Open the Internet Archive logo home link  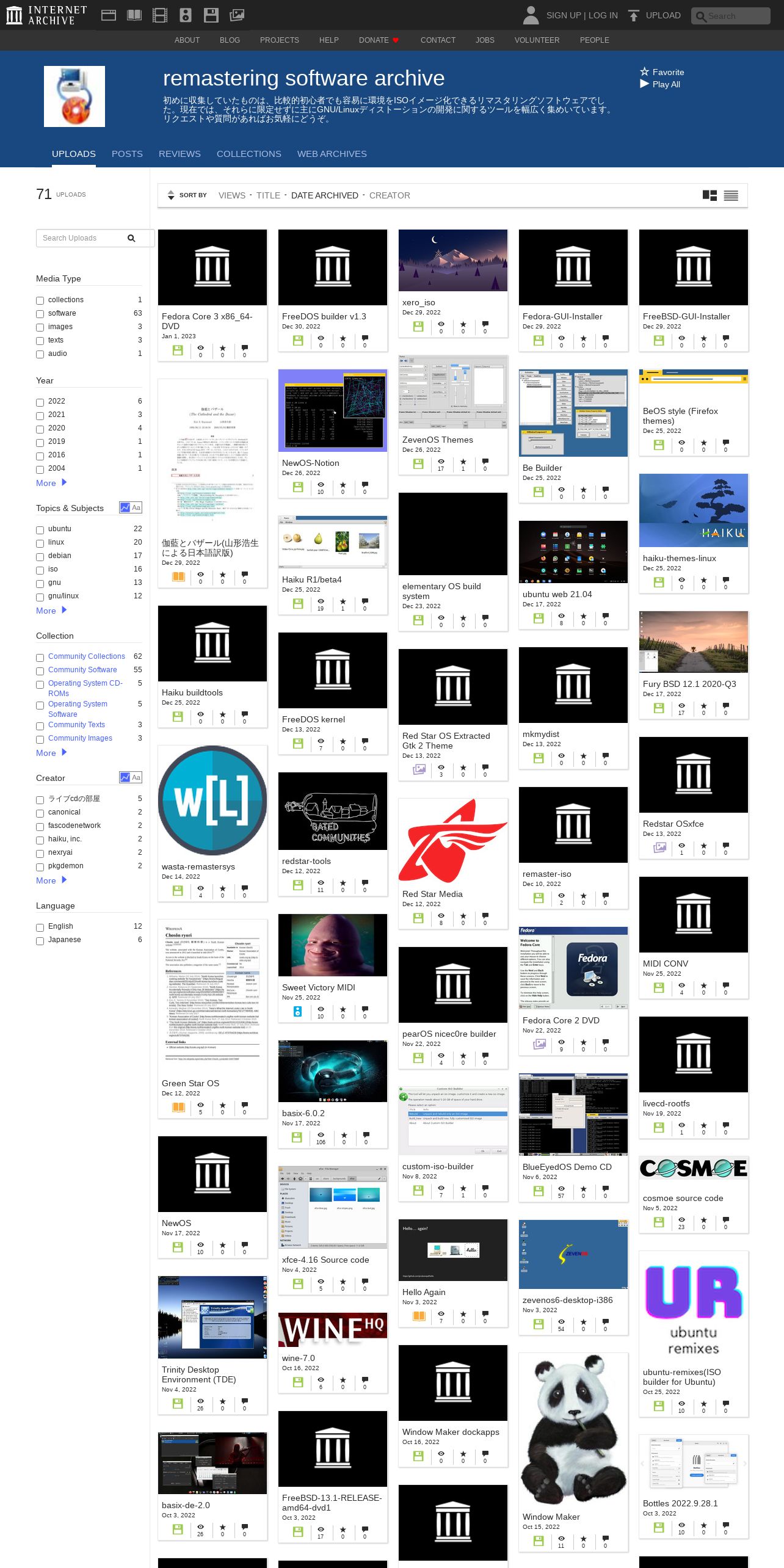(46, 15)
